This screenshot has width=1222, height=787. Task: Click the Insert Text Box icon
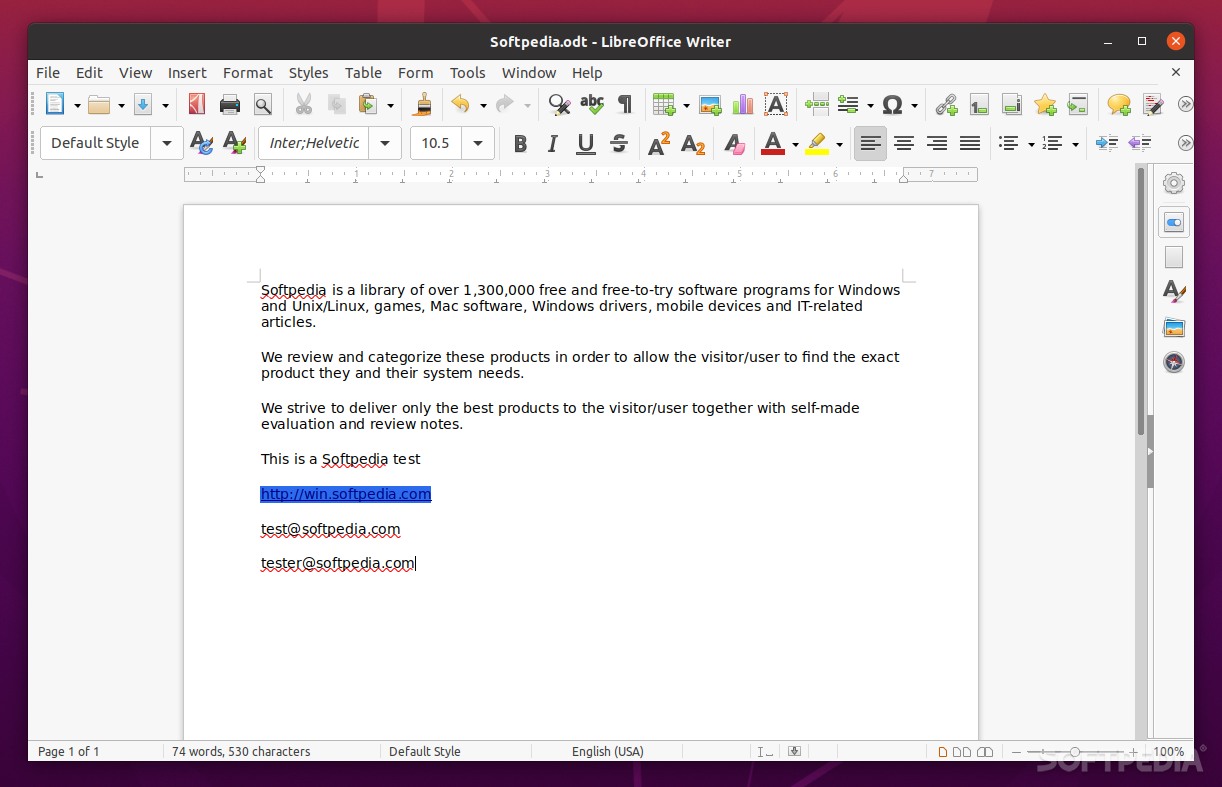click(x=776, y=104)
